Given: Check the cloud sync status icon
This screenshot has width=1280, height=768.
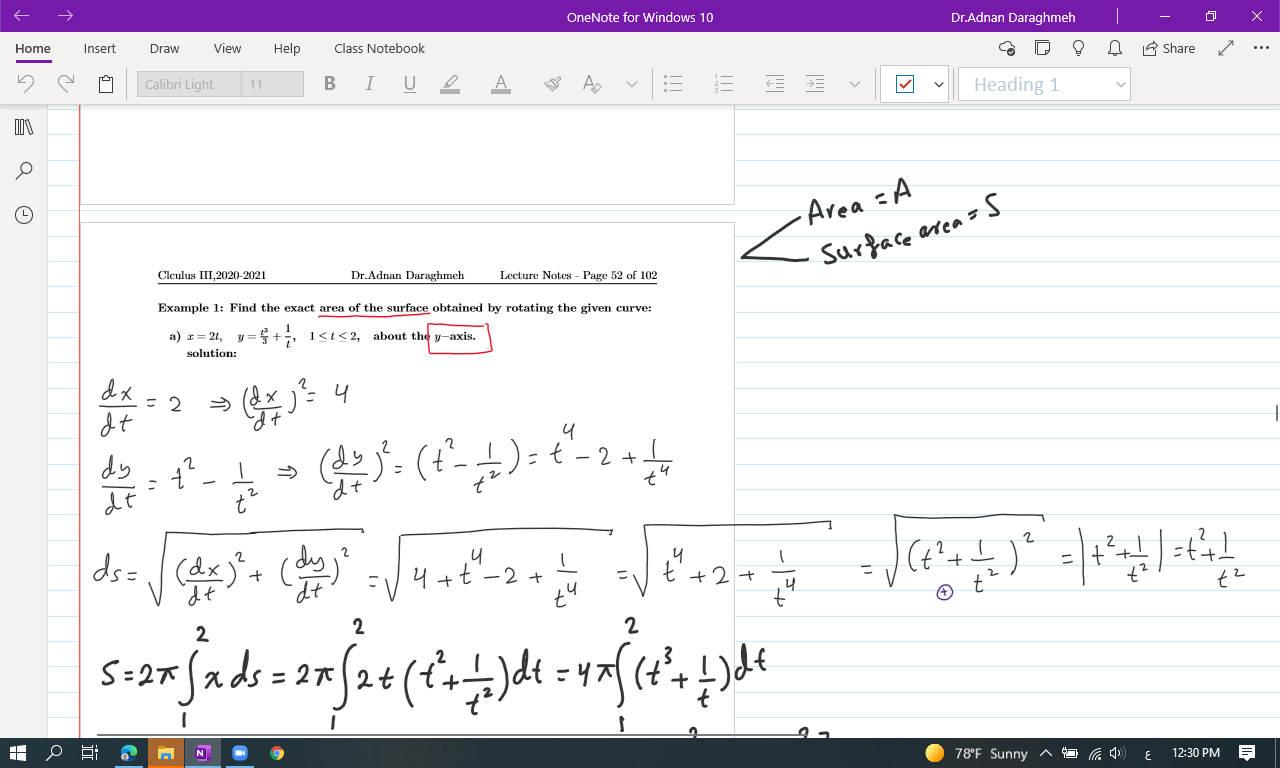Looking at the screenshot, I should (1007, 48).
